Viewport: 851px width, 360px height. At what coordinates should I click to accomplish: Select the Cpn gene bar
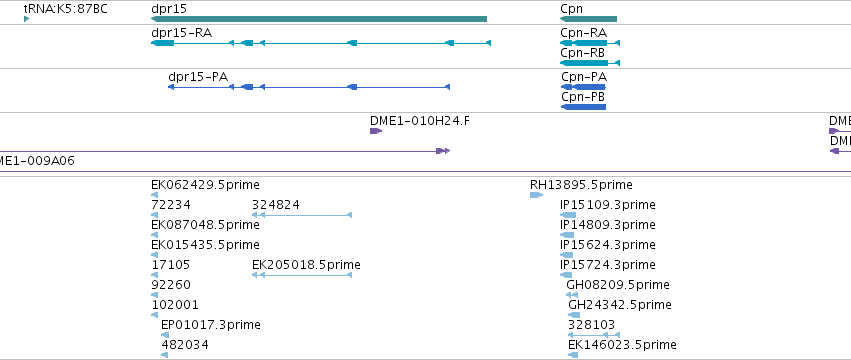click(588, 19)
